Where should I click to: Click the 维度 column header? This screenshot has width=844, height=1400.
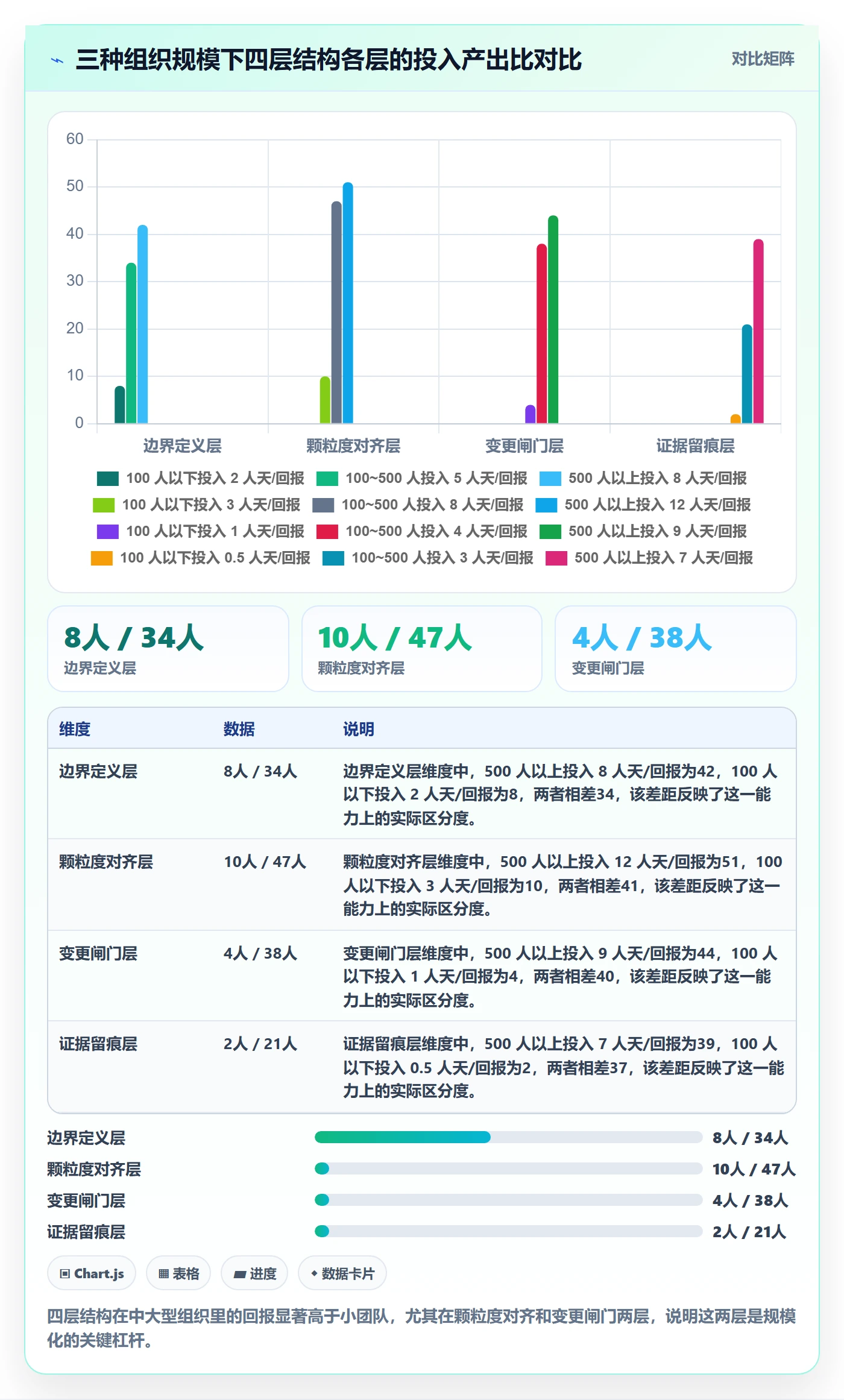point(75,729)
